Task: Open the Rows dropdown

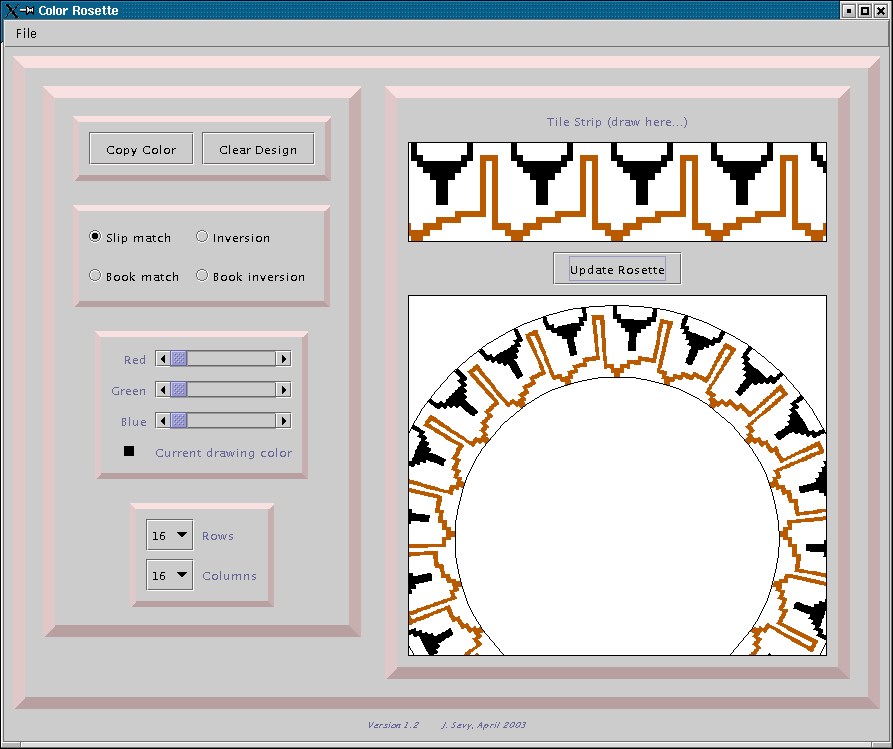Action: 170,535
